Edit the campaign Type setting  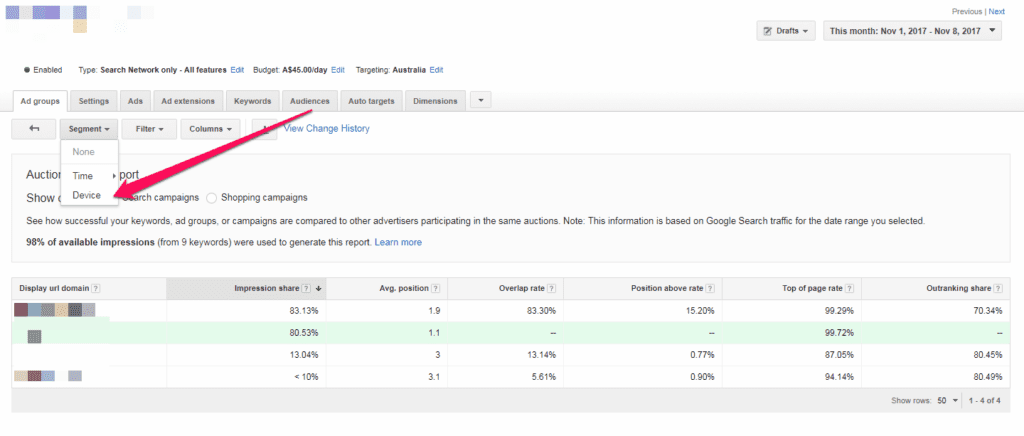click(x=237, y=70)
